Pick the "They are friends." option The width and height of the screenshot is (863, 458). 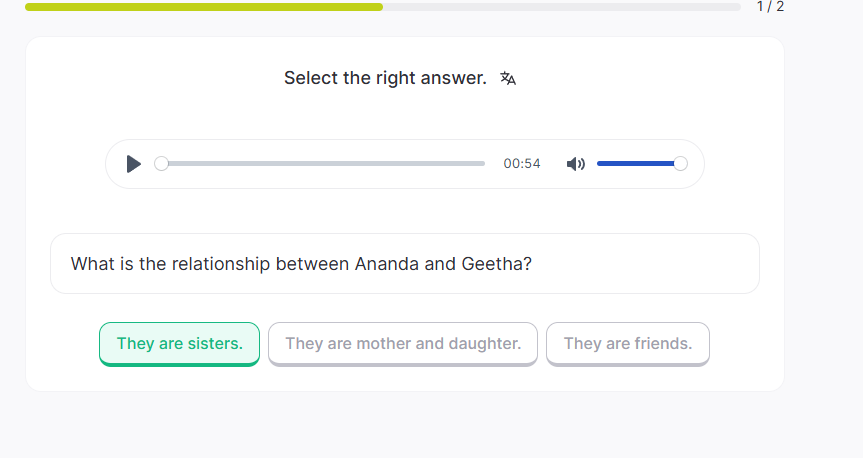point(627,344)
